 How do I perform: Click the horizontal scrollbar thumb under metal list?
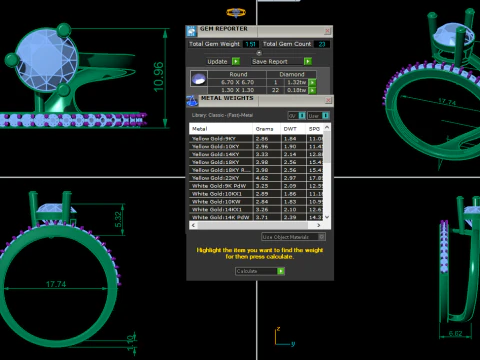tap(252, 225)
